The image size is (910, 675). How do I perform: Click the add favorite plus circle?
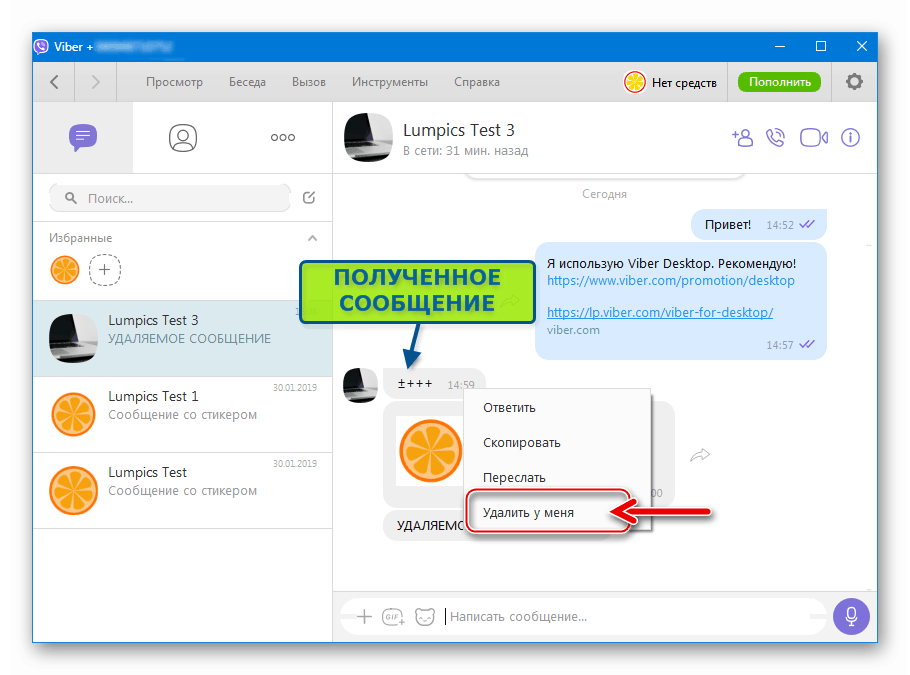tap(104, 270)
